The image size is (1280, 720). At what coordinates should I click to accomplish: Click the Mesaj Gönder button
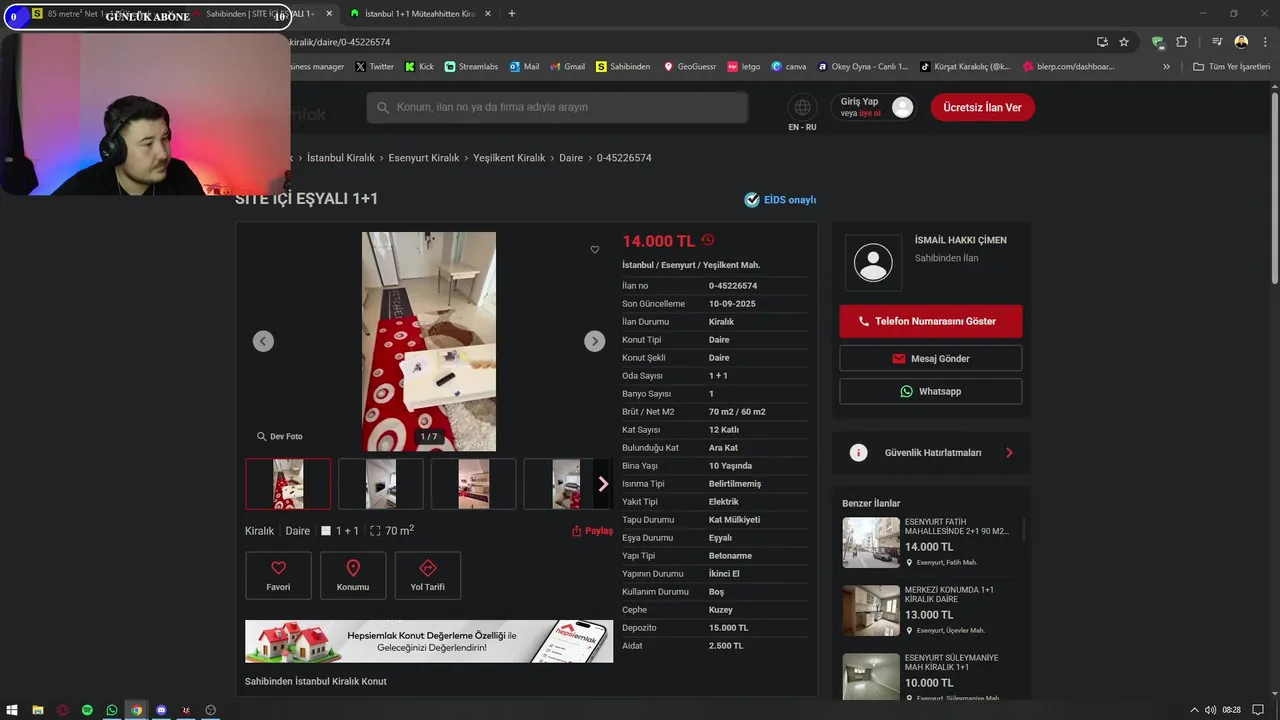tap(931, 358)
